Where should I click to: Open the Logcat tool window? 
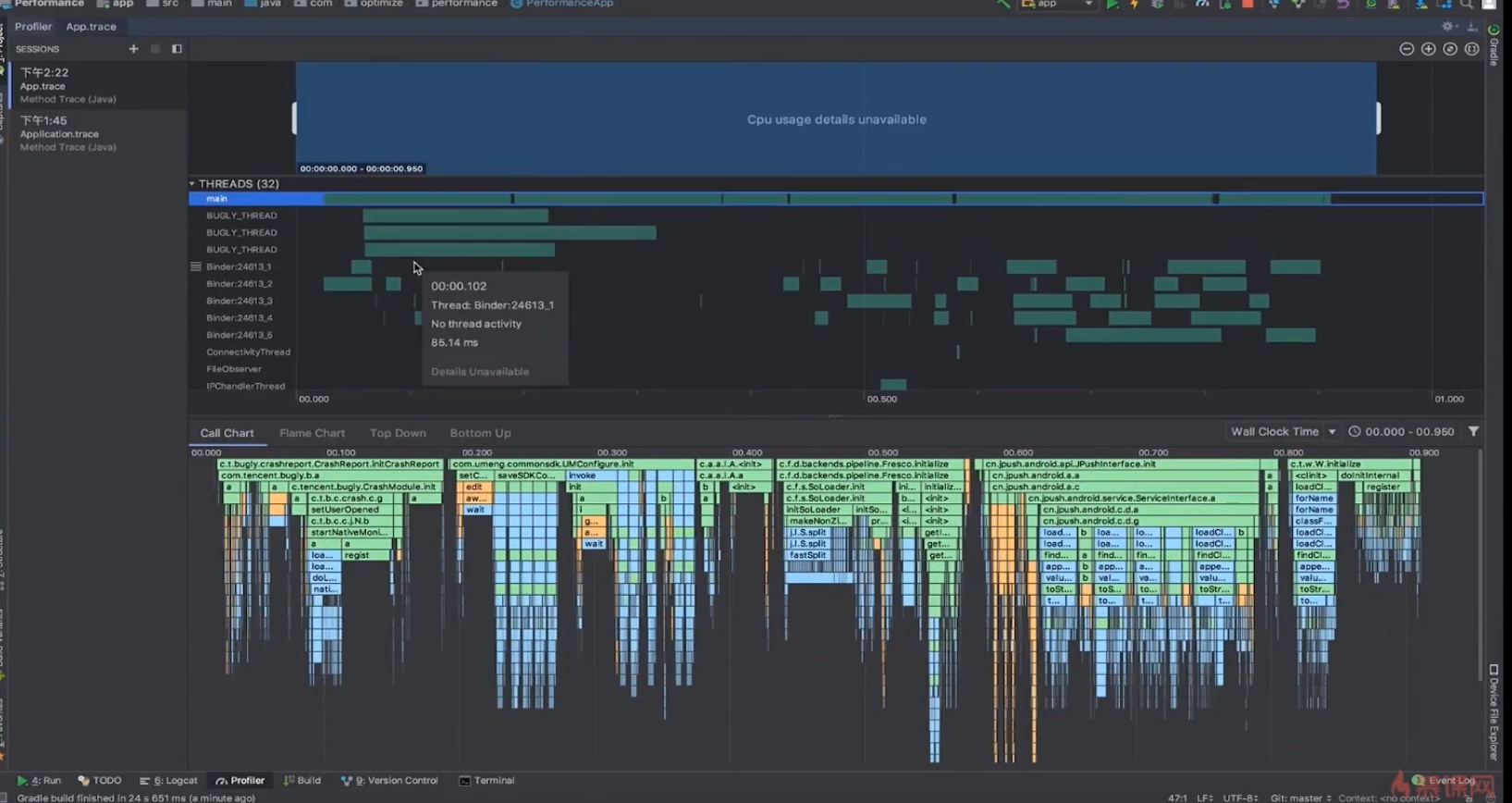click(x=168, y=781)
